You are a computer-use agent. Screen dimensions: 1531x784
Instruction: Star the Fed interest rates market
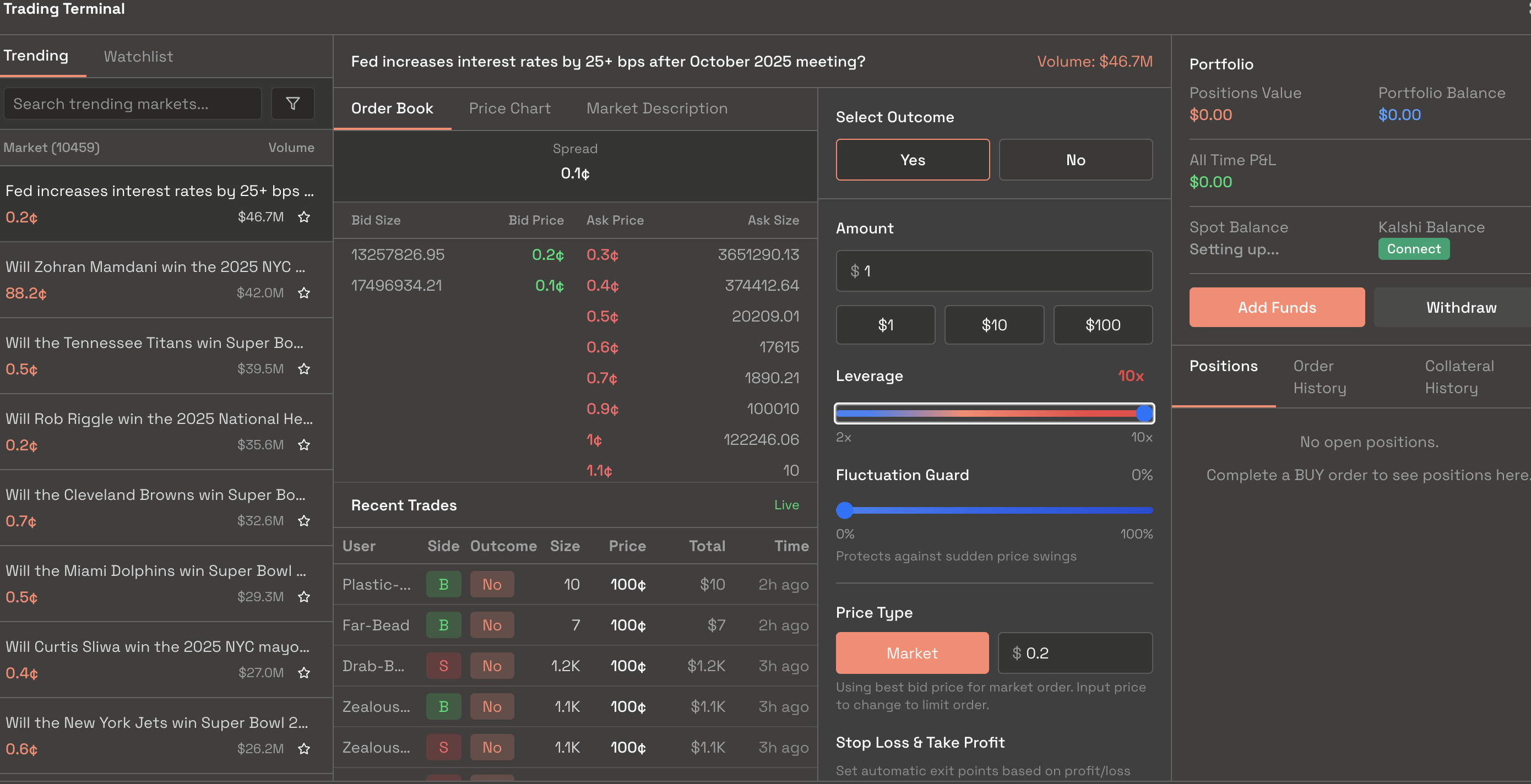pos(303,217)
